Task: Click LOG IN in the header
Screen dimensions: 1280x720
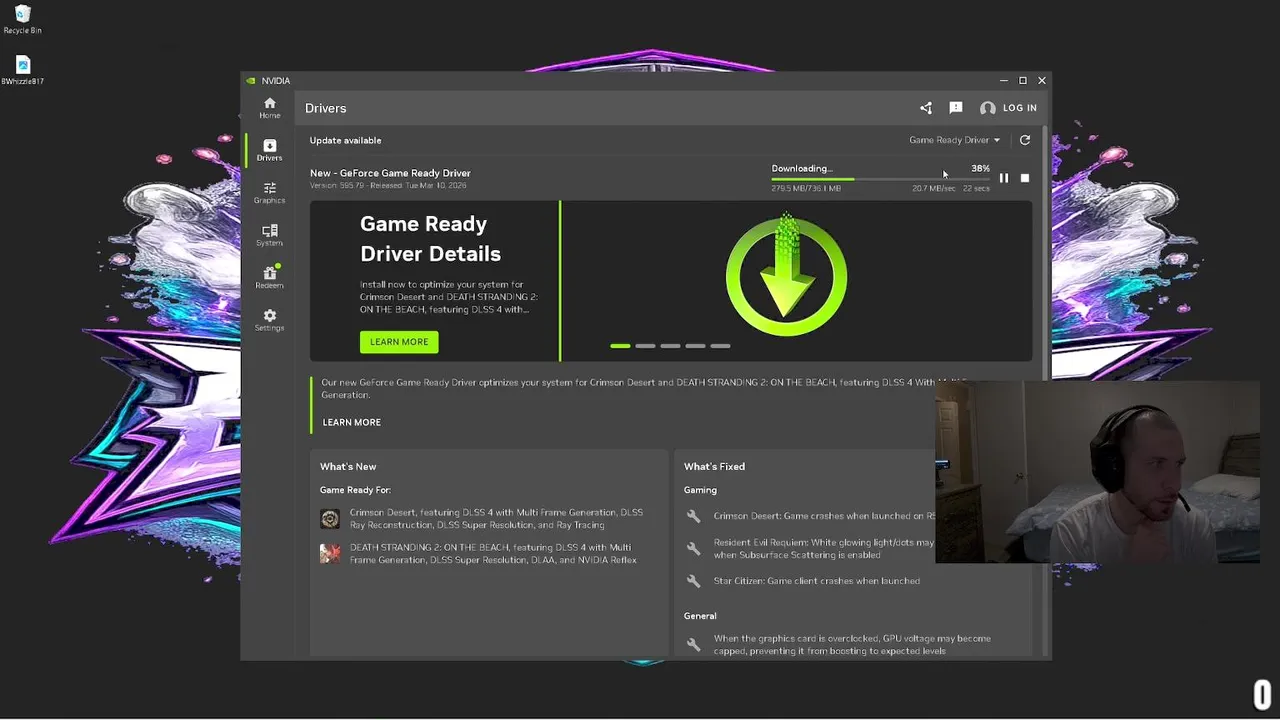Action: pos(1019,108)
